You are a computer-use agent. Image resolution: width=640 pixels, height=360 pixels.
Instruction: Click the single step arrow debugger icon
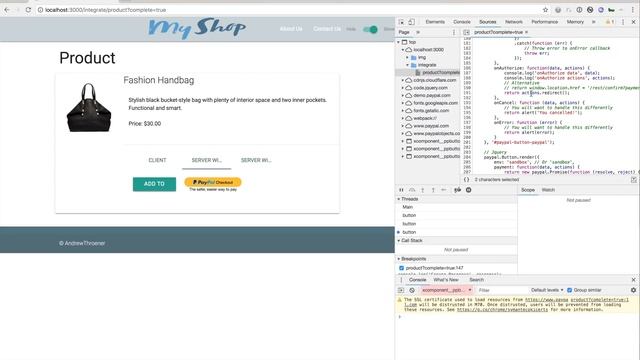(x=444, y=190)
